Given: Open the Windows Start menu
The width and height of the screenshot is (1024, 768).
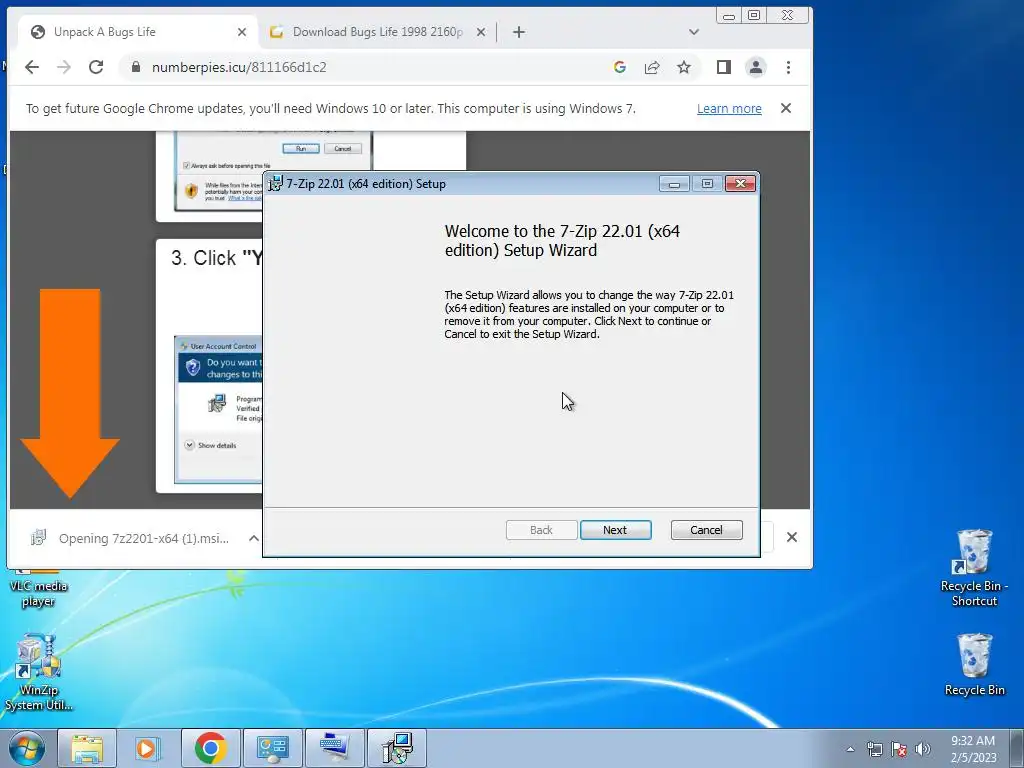Looking at the screenshot, I should 27,748.
